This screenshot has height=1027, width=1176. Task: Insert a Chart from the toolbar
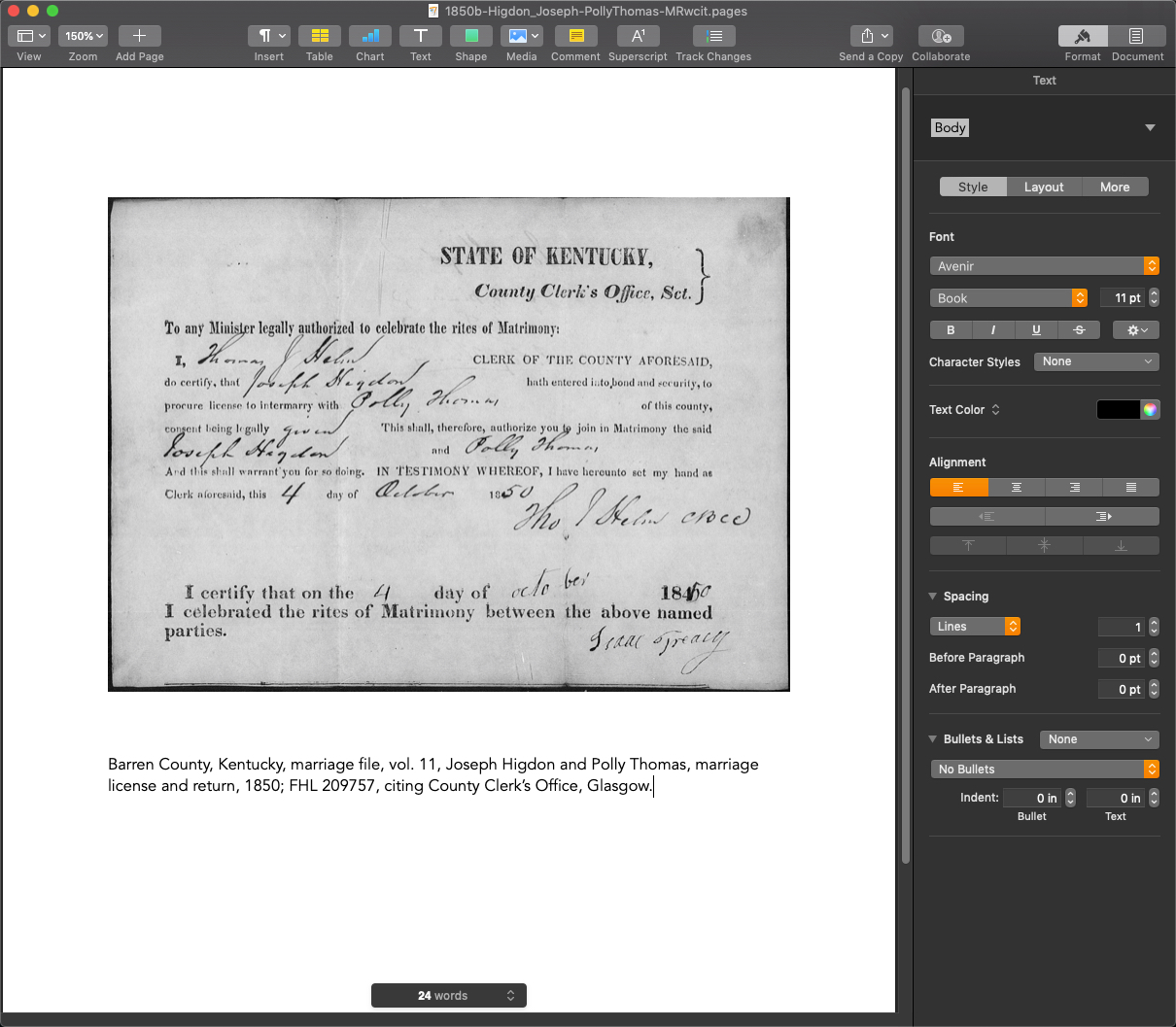tap(369, 36)
